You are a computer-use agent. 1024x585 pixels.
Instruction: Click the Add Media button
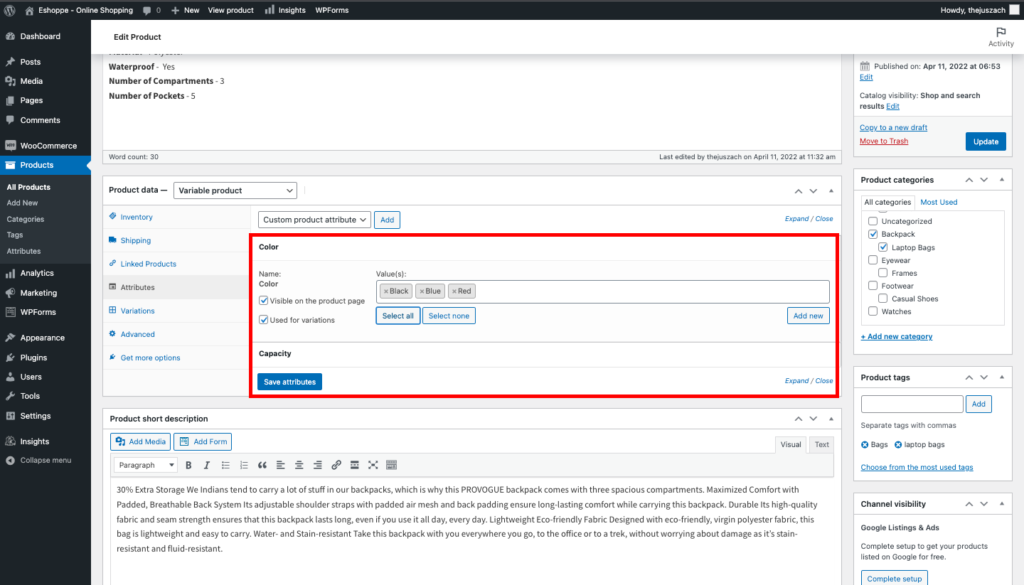coord(140,442)
